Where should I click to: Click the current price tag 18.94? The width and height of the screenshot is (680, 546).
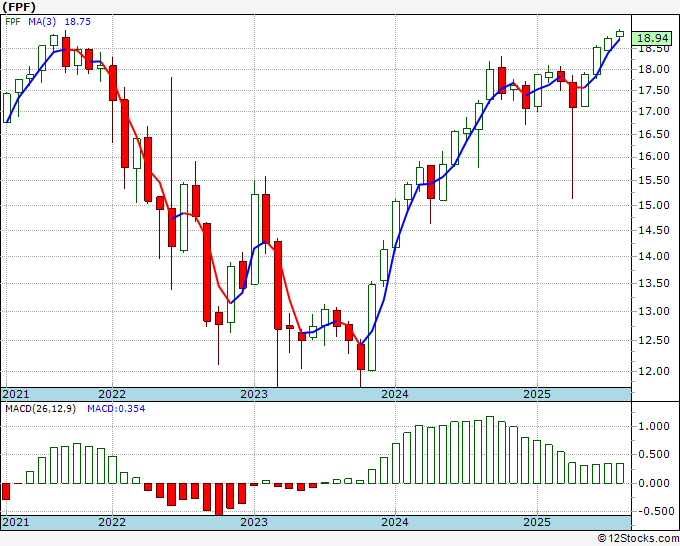tap(653, 38)
